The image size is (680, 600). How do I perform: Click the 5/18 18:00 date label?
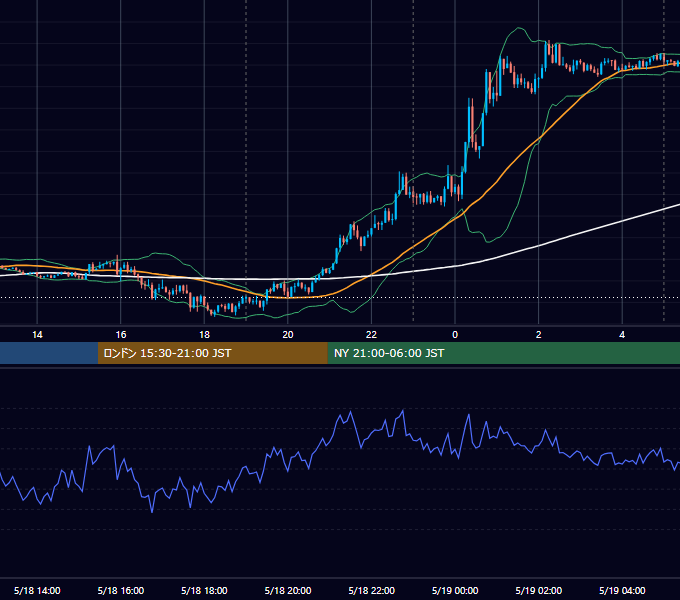point(204,590)
